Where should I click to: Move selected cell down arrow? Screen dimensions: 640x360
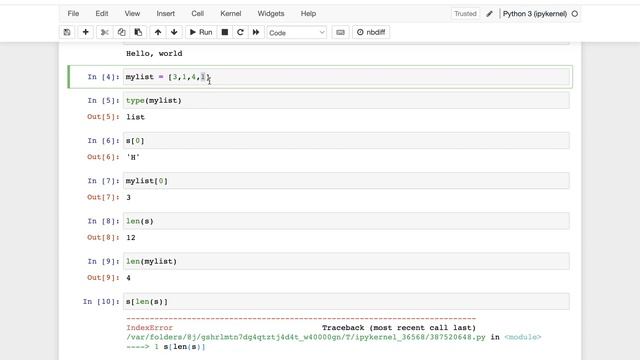pos(174,32)
